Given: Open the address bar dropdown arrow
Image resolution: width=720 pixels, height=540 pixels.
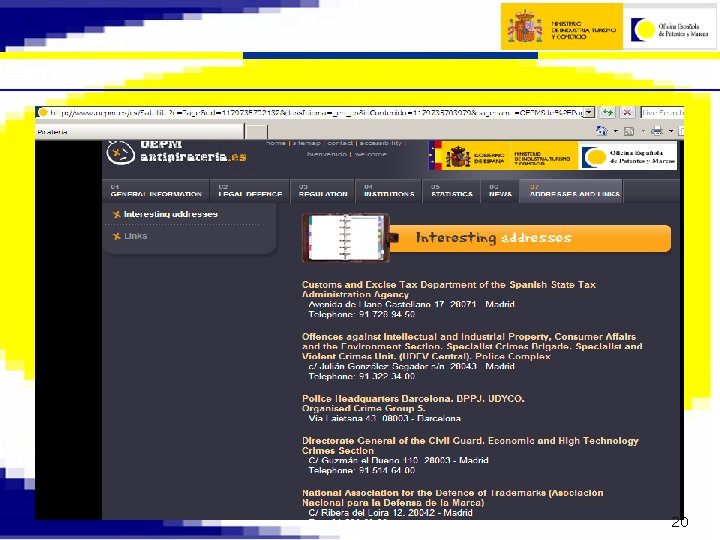Looking at the screenshot, I should tap(589, 112).
